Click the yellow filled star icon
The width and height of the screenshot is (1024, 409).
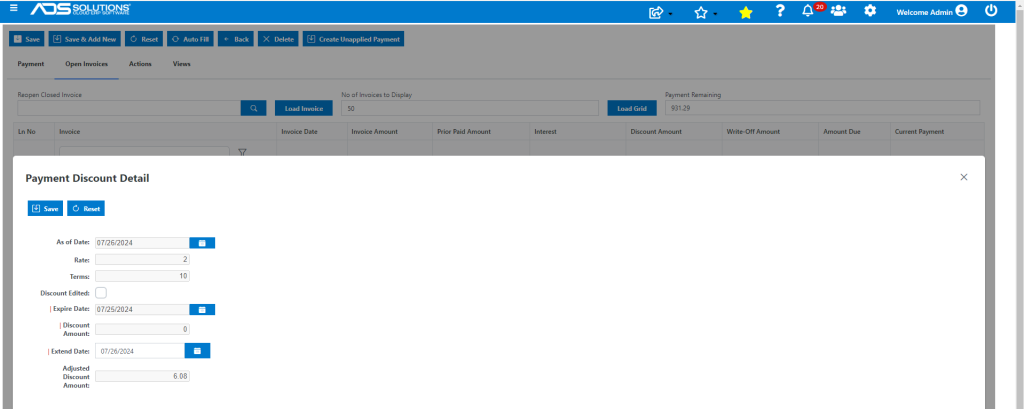746,12
